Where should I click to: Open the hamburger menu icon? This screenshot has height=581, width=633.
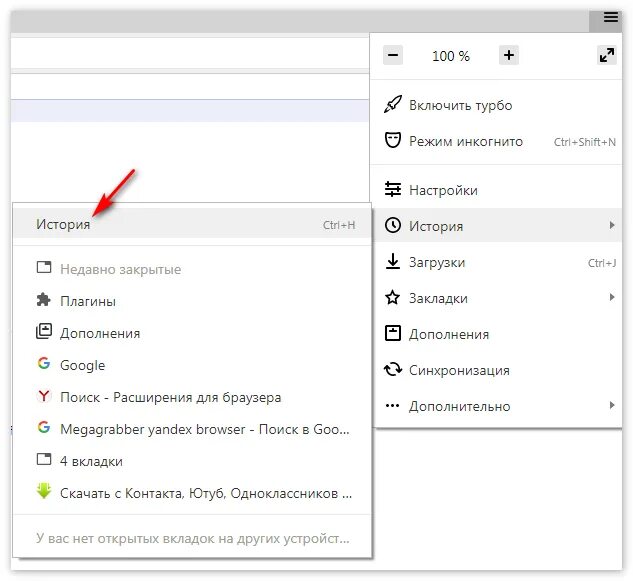[610, 18]
